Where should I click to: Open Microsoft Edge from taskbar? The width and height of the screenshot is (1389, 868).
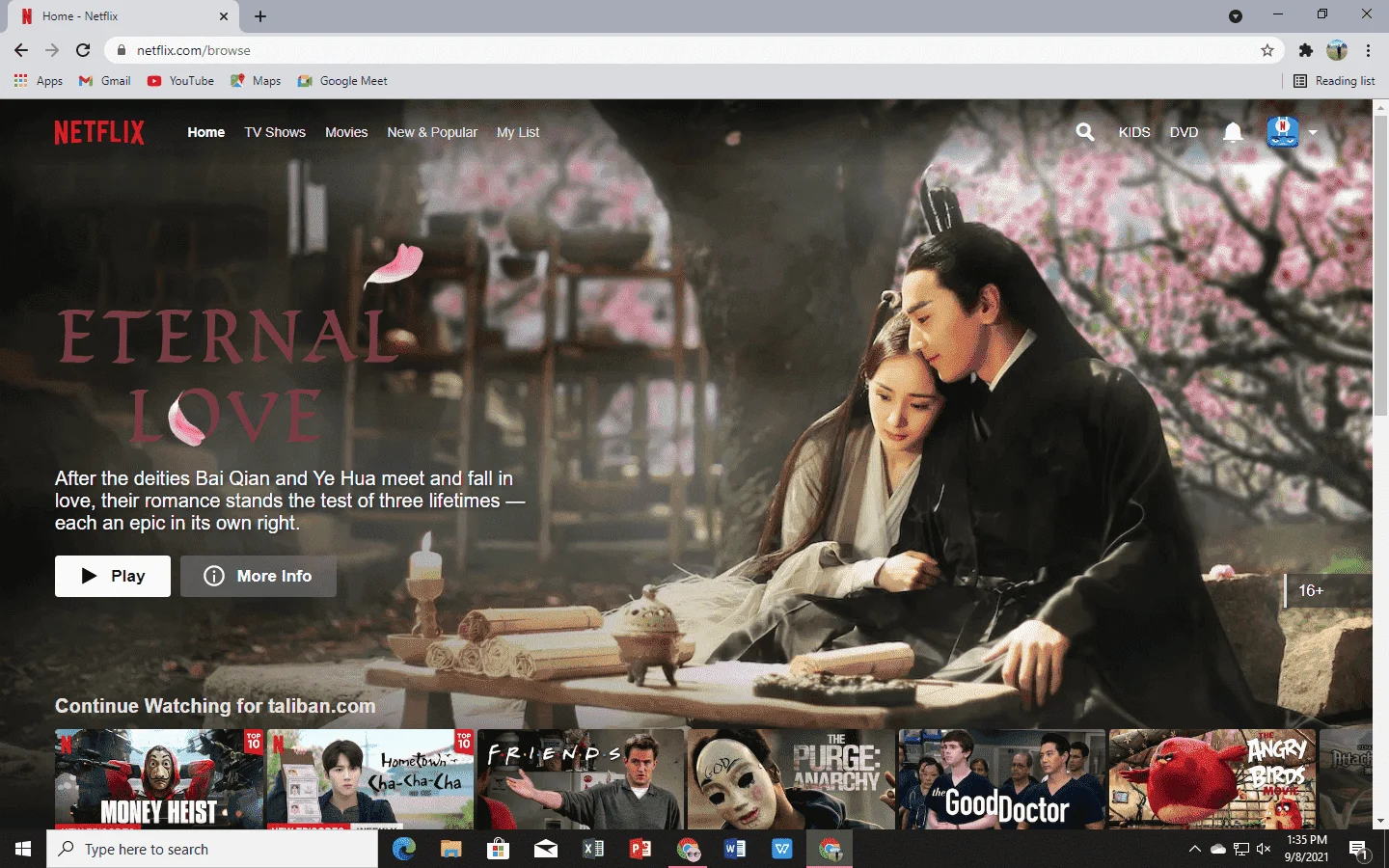[403, 850]
